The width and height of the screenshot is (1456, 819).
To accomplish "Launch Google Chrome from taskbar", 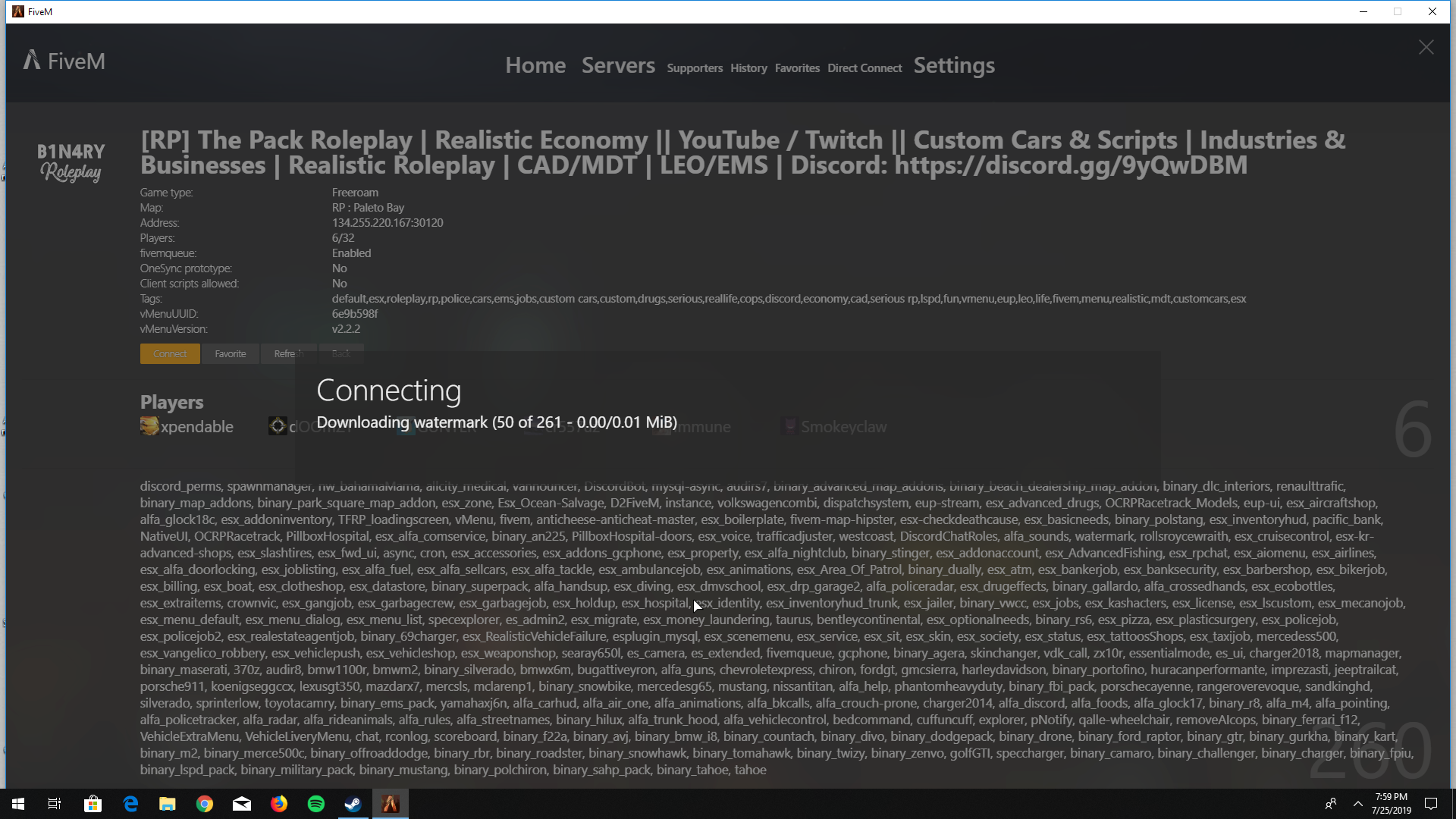I will [205, 804].
